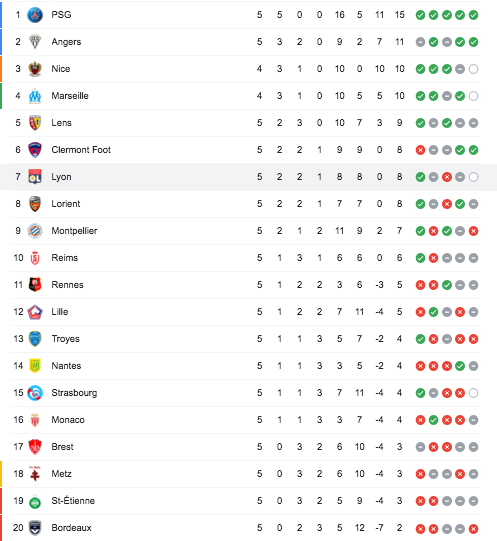This screenshot has height=541, width=497.
Task: Click the Marseille OM logo
Action: [x=35, y=96]
